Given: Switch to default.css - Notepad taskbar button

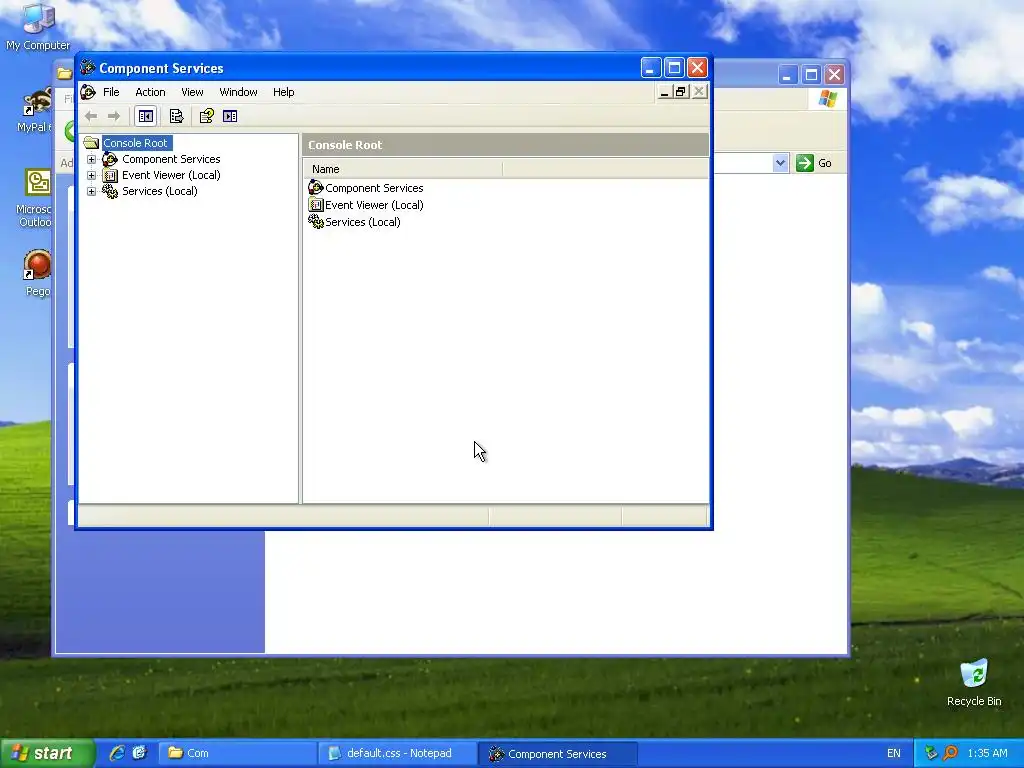Looking at the screenshot, I should click(397, 753).
